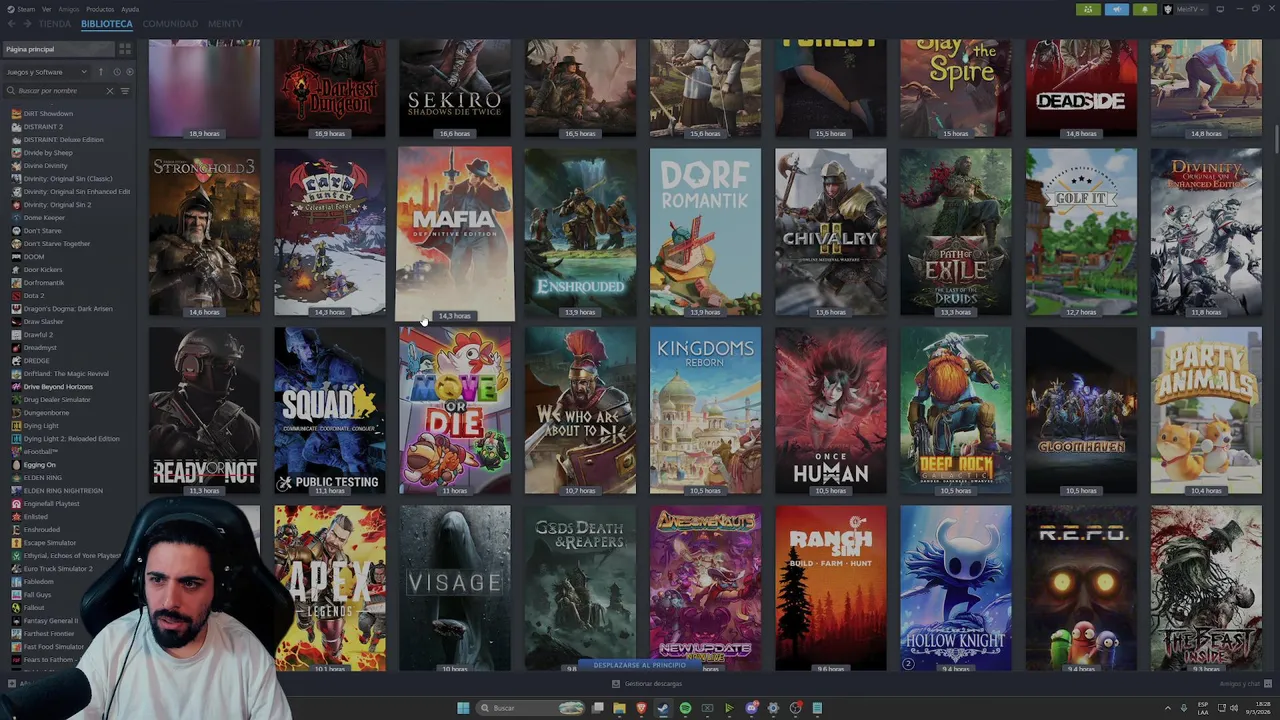1280x720 pixels.
Task: Click the MeinTV profile avatar
Action: (x=1168, y=9)
